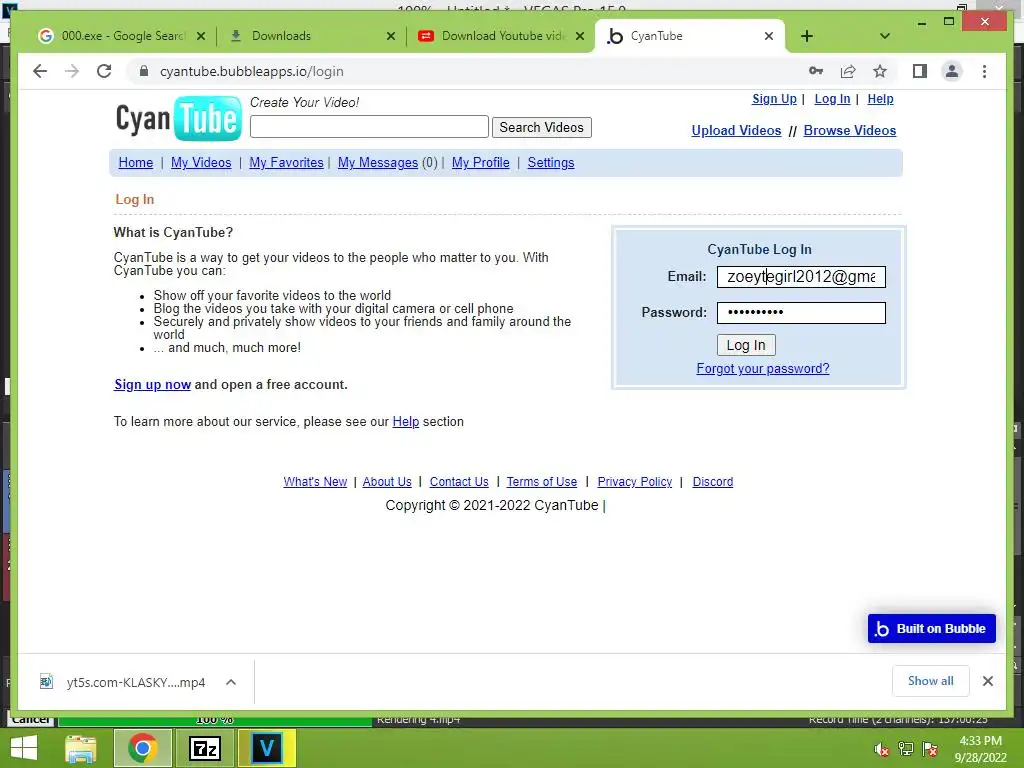Click Forgot your password link
The height and width of the screenshot is (768, 1024).
point(763,368)
